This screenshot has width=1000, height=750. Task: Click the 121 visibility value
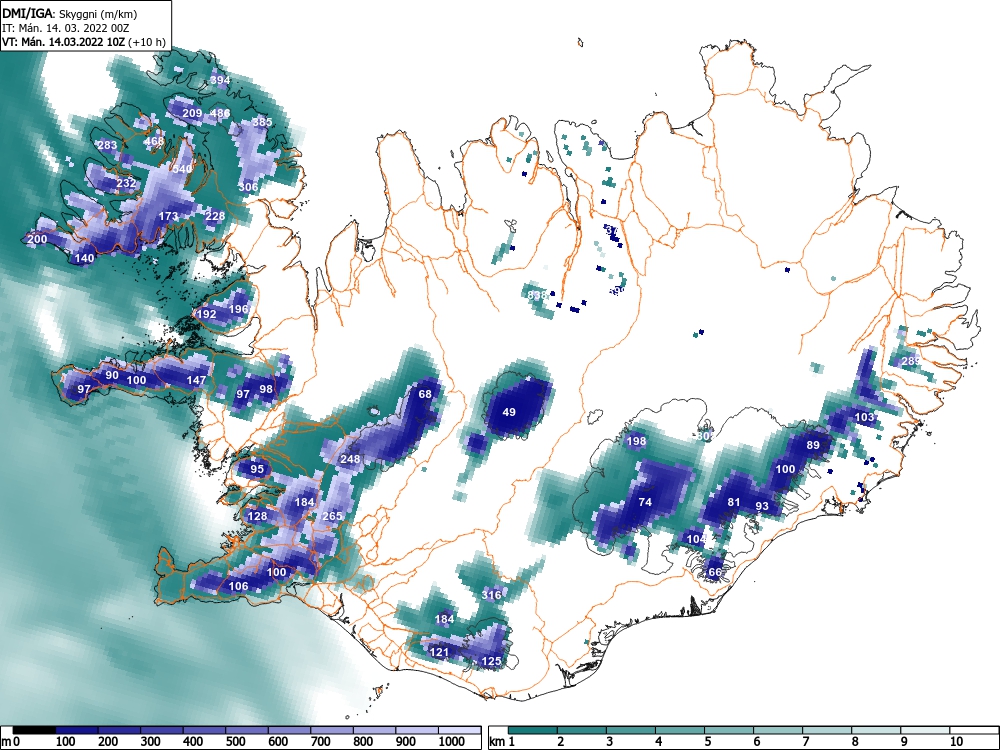click(x=439, y=652)
